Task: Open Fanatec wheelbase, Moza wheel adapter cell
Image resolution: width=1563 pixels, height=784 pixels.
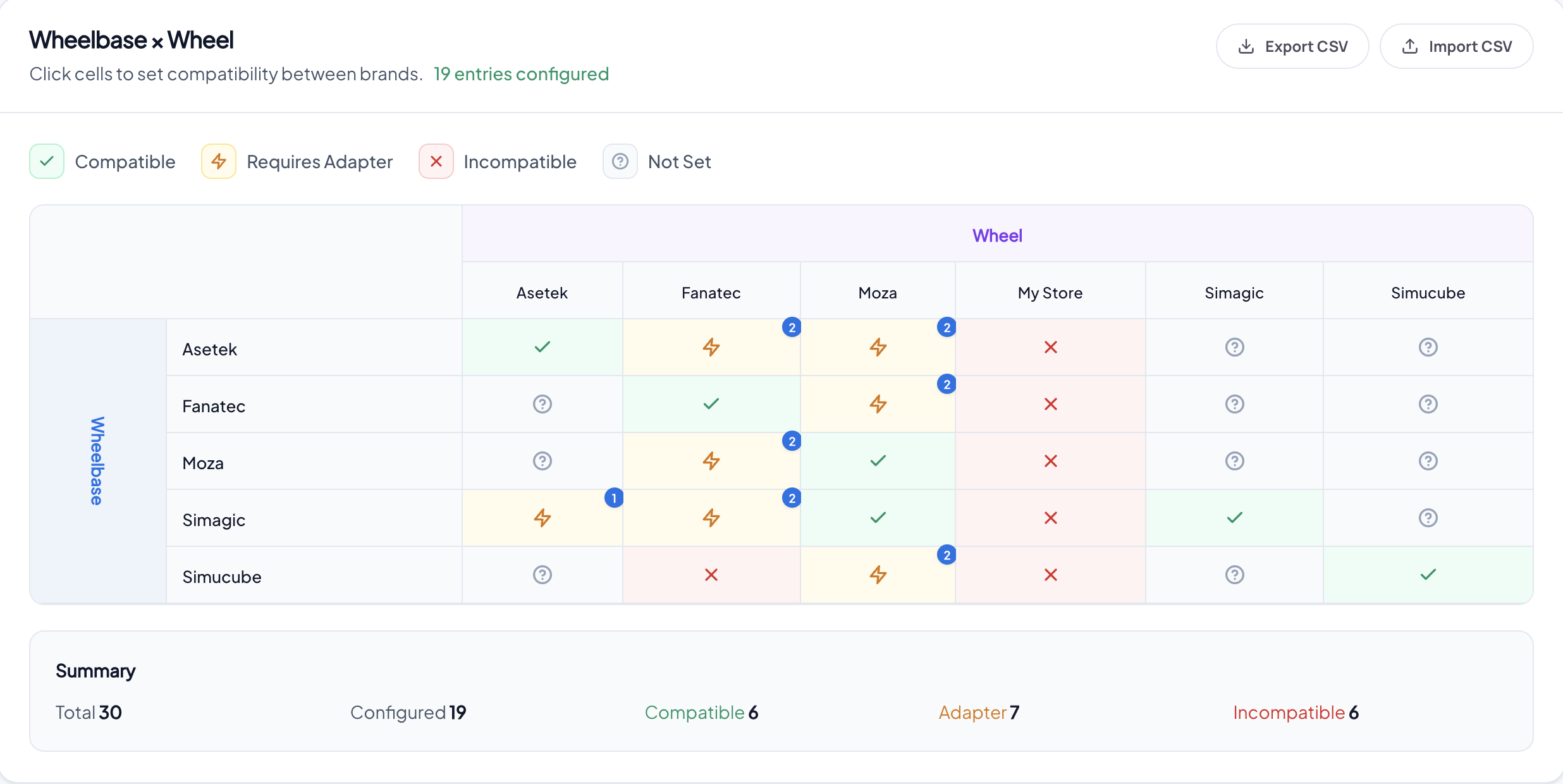Action: (878, 404)
